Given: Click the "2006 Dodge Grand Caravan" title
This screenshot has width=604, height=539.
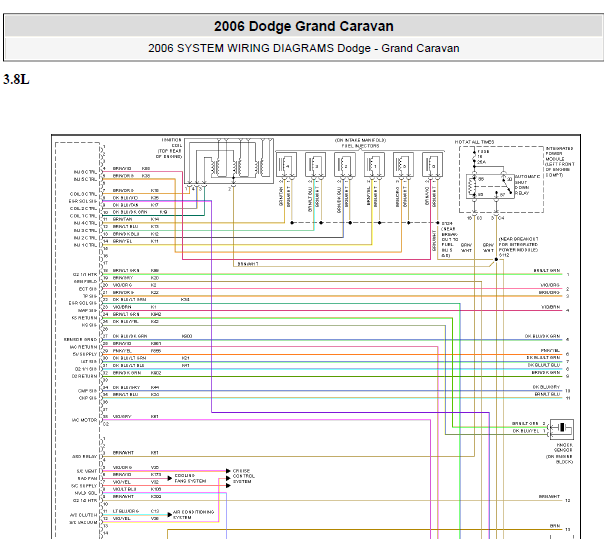Looking at the screenshot, I should 304,26.
